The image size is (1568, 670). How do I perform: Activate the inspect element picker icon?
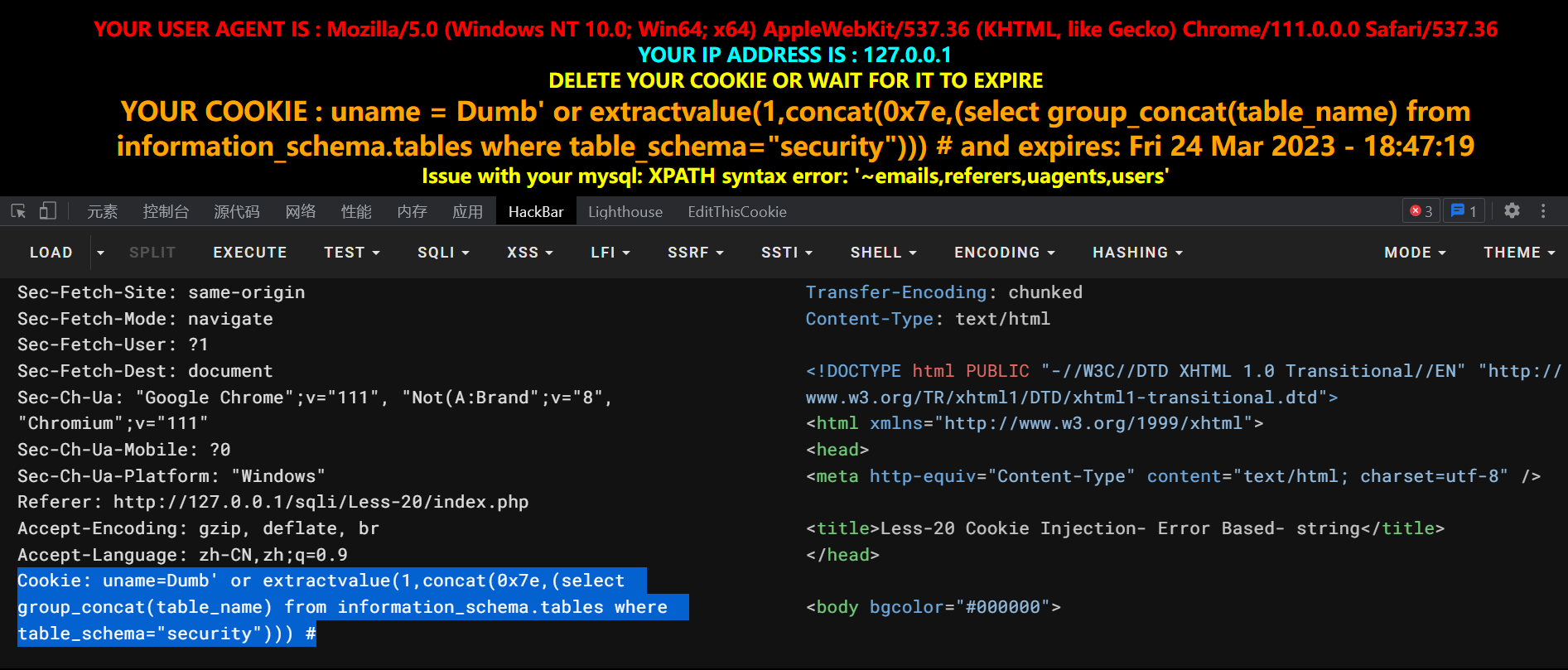pos(18,211)
